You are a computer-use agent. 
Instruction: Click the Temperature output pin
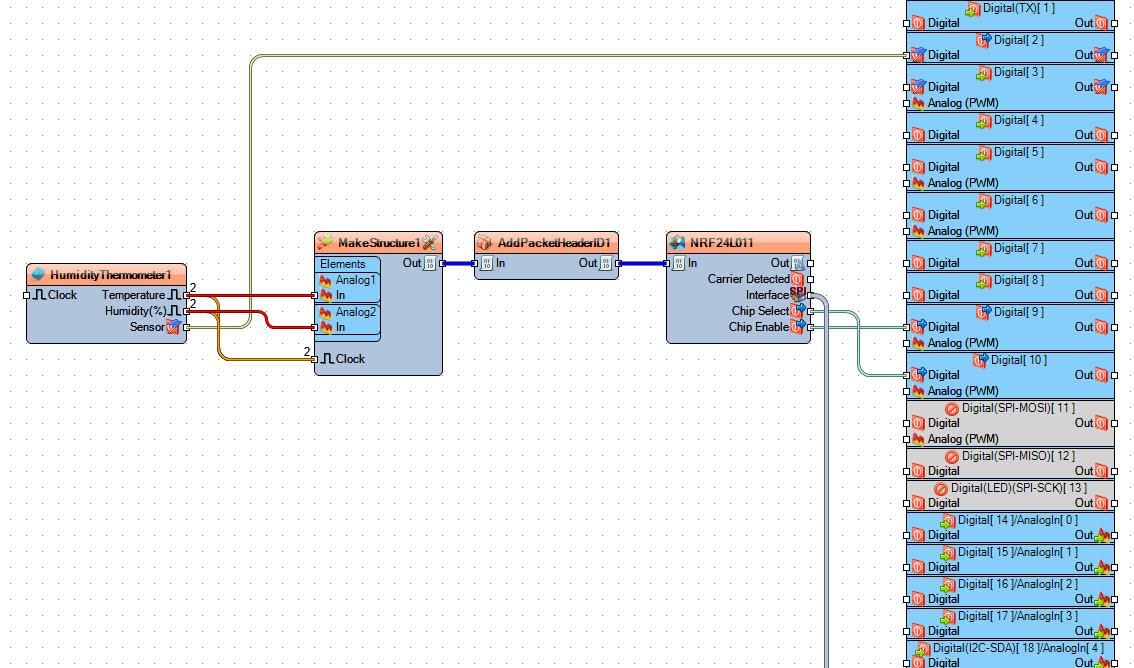coord(187,295)
